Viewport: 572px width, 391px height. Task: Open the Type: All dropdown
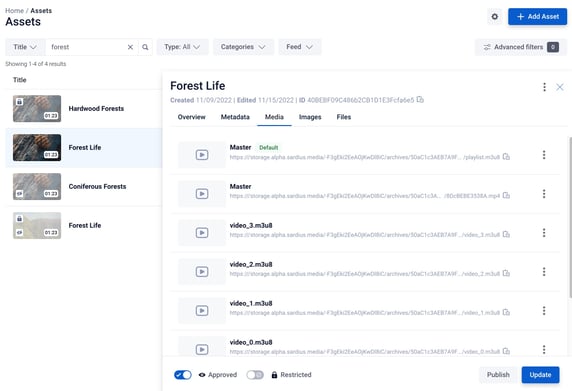(x=182, y=47)
